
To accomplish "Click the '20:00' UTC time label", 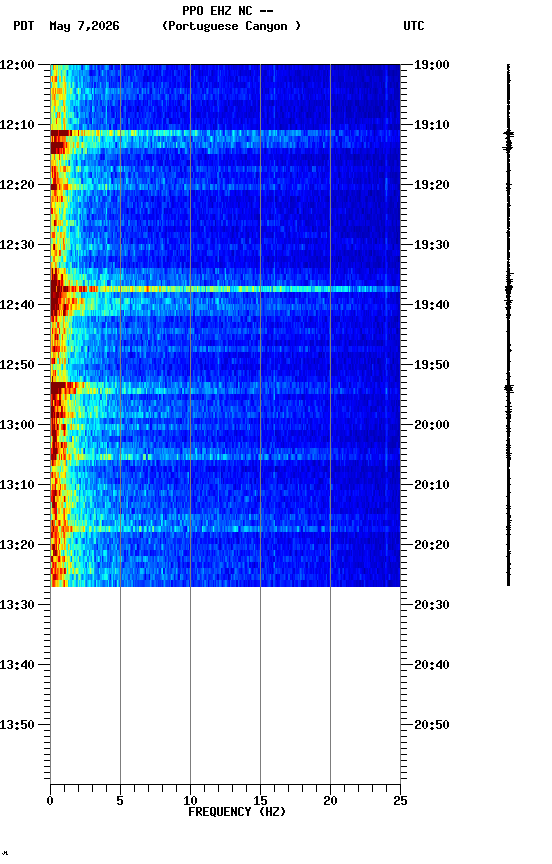I will coord(432,425).
